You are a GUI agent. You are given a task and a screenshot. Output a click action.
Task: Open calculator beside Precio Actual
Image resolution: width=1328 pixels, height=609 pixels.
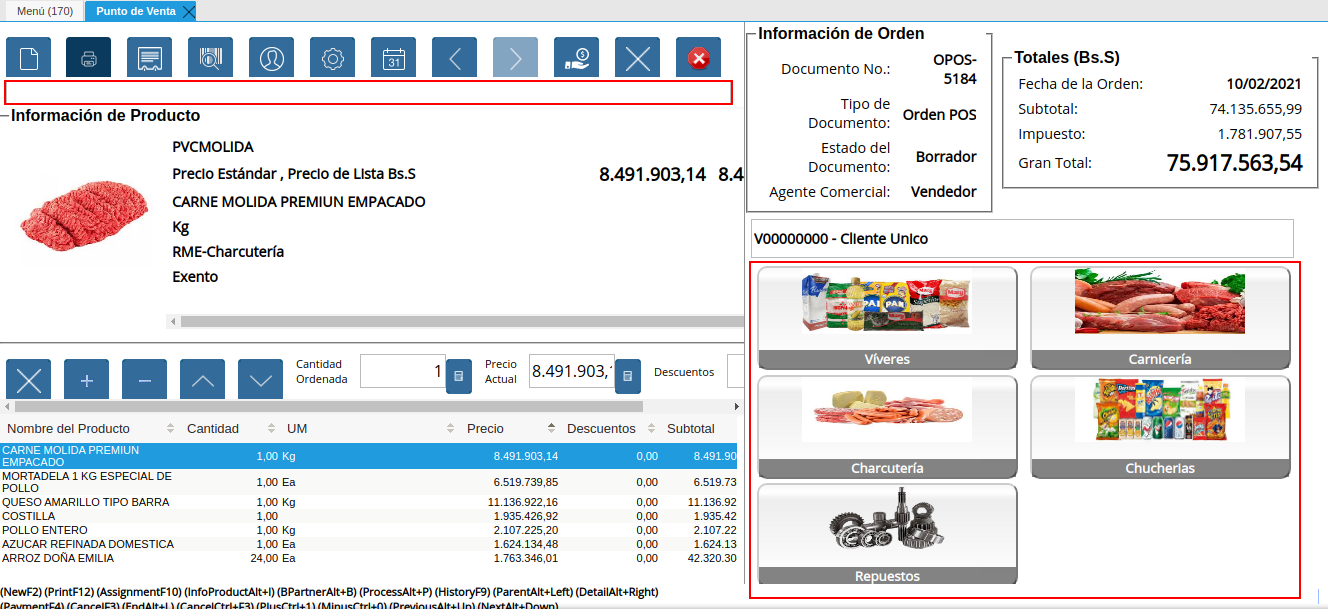coord(627,375)
